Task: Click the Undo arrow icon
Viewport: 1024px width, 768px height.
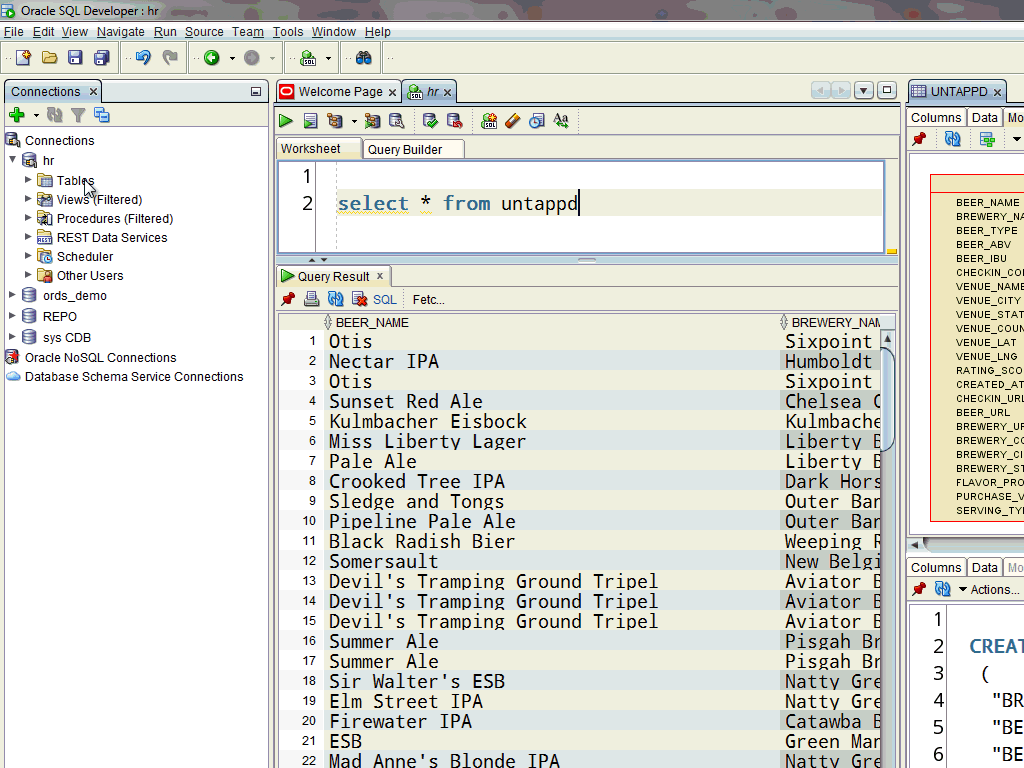Action: tap(143, 58)
